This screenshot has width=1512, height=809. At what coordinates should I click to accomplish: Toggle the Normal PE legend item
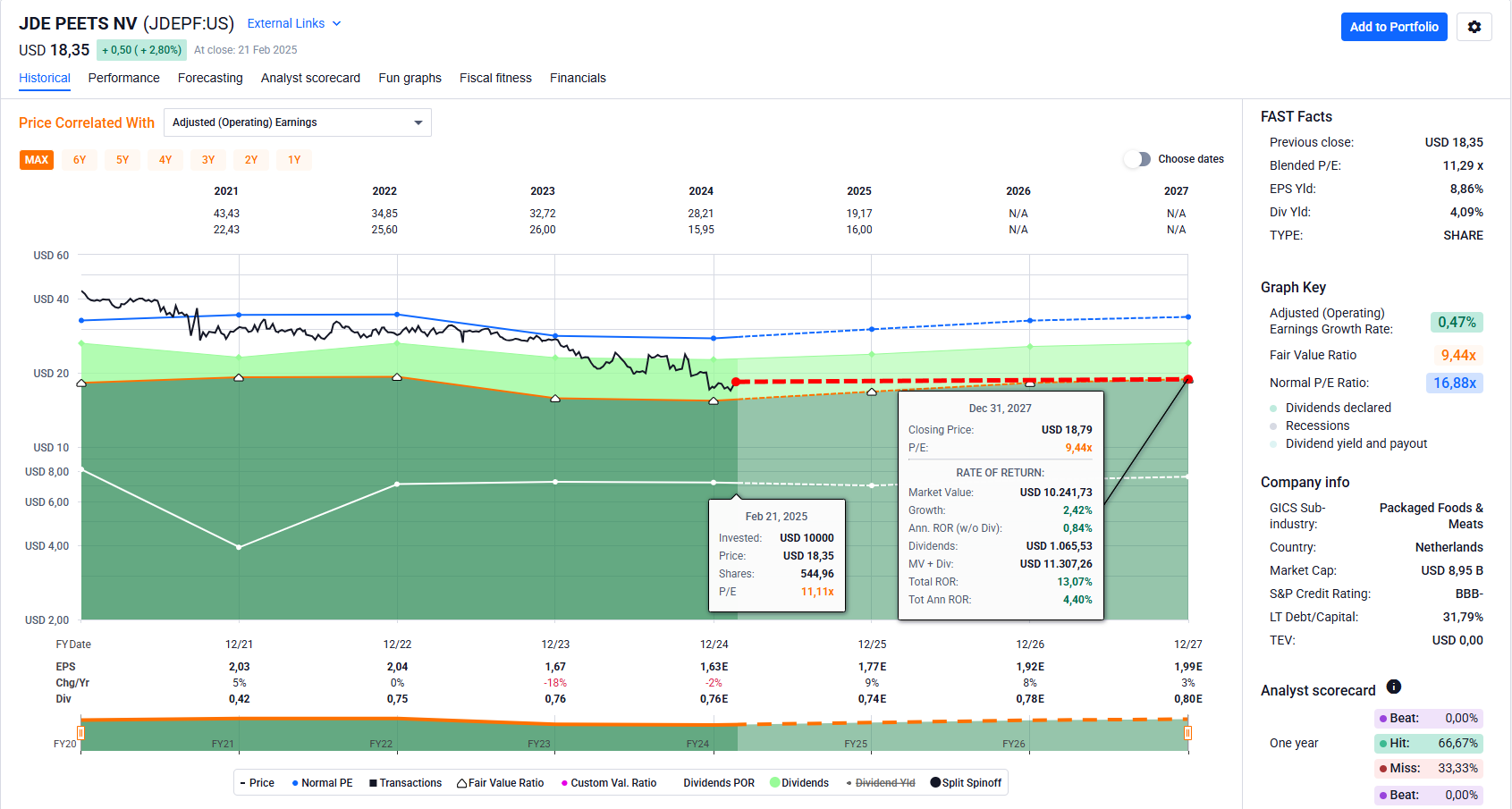(x=322, y=783)
